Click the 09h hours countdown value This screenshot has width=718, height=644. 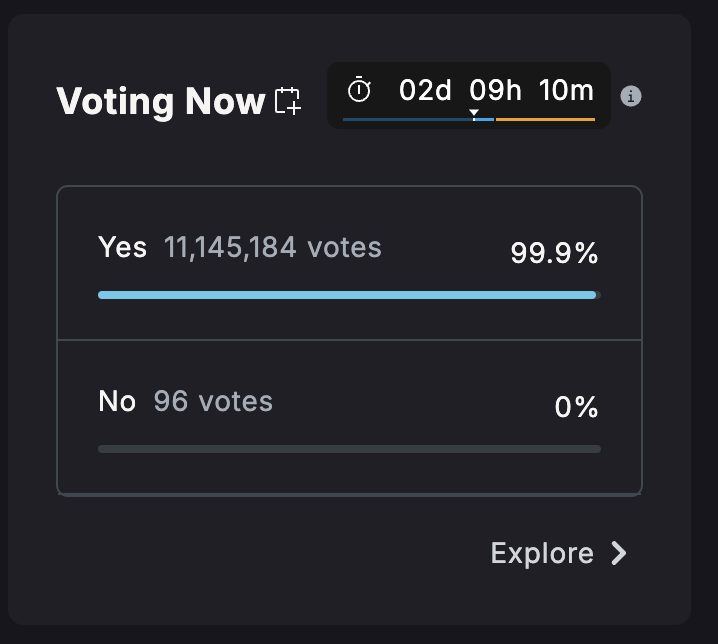click(496, 91)
